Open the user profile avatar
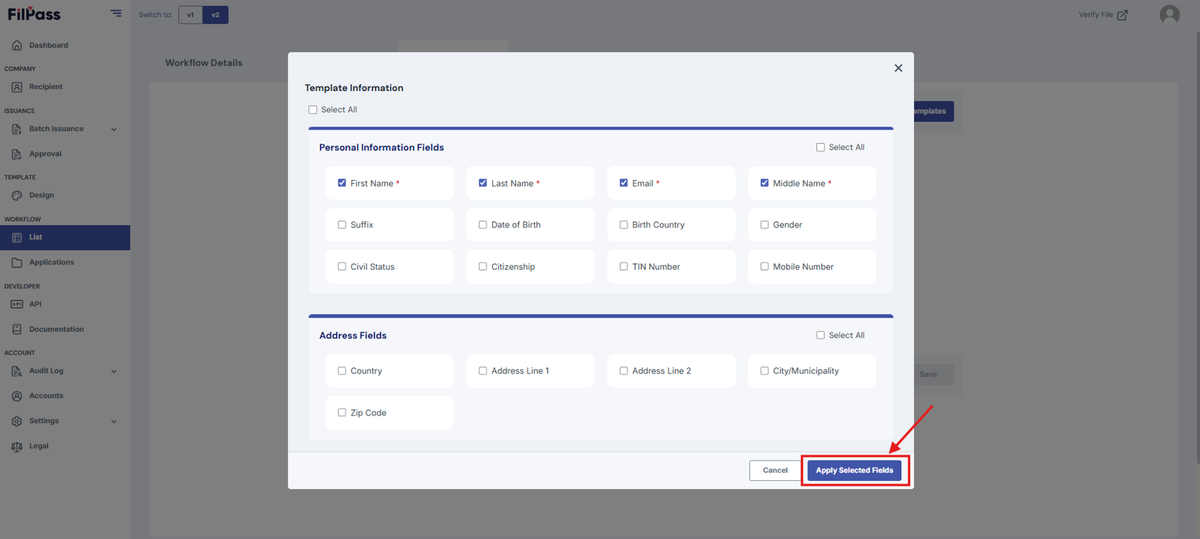1200x539 pixels. click(x=1169, y=15)
